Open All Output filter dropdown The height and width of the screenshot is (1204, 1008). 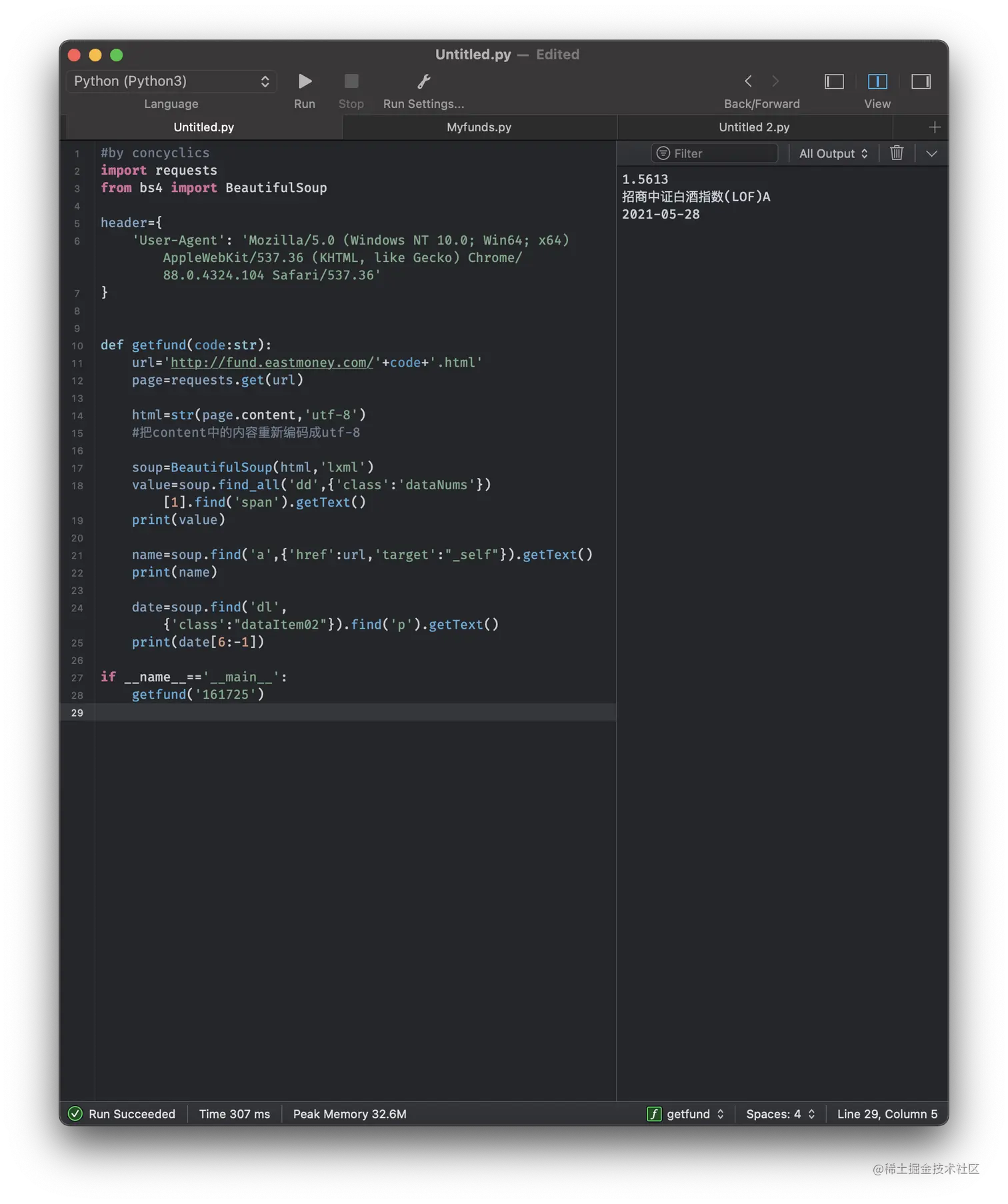point(833,153)
